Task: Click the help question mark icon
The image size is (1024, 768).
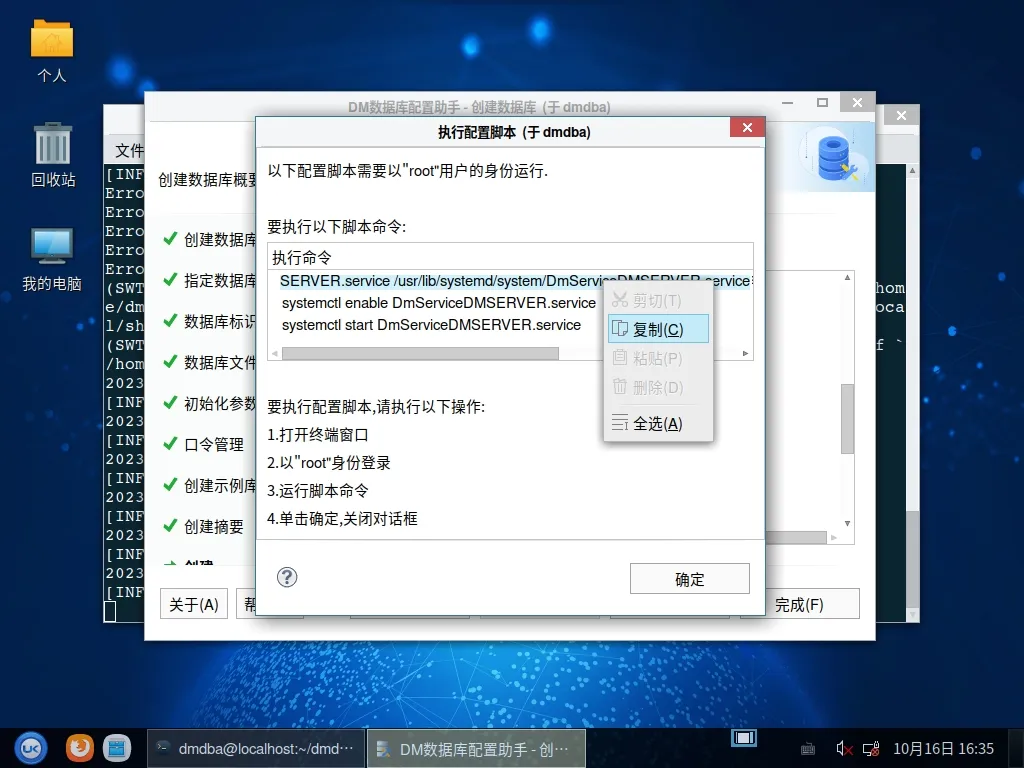Action: pos(287,577)
